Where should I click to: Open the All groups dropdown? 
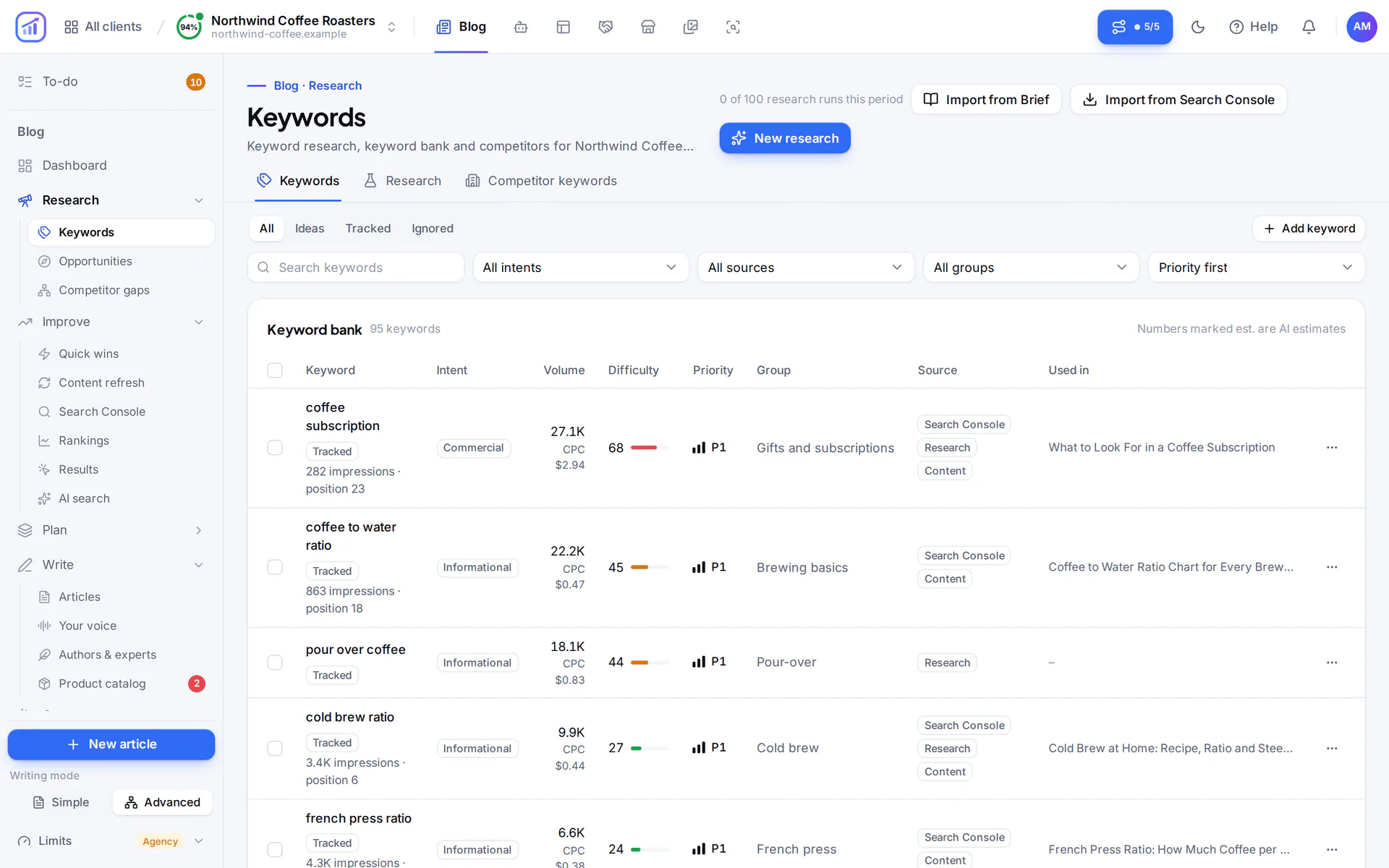point(1031,268)
